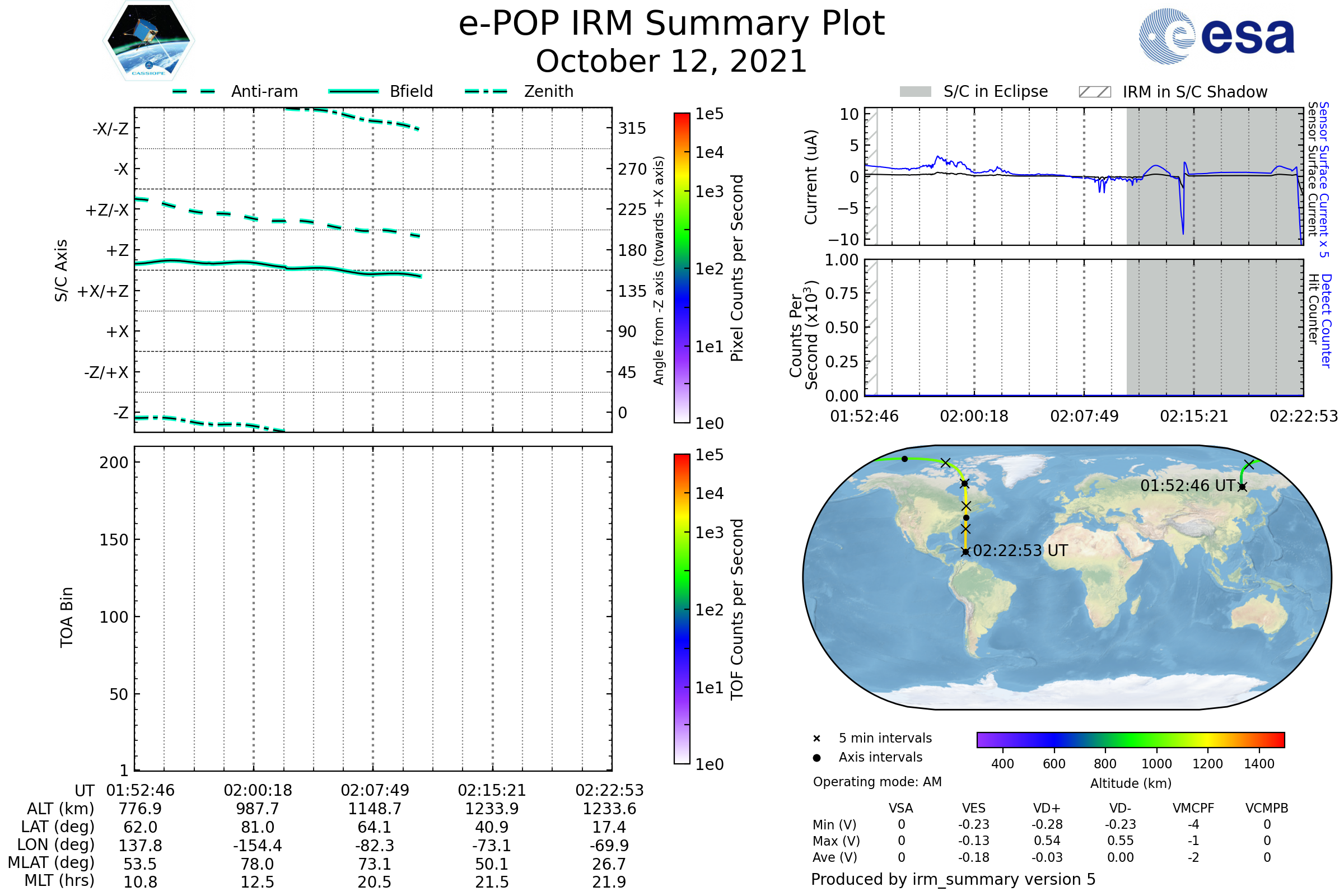Screen dimensions: 1344x896
Task: Click the 01:52:46 UT map label
Action: pos(1188,486)
